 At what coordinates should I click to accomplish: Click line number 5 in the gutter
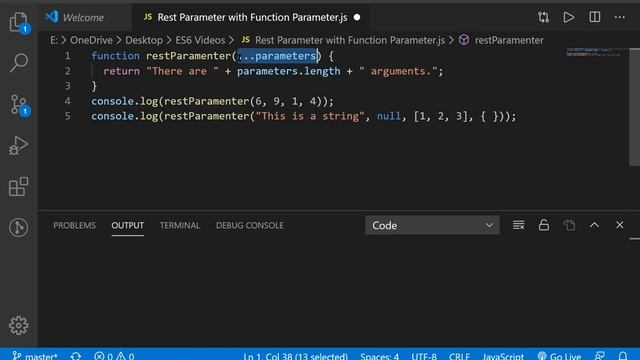(67, 116)
